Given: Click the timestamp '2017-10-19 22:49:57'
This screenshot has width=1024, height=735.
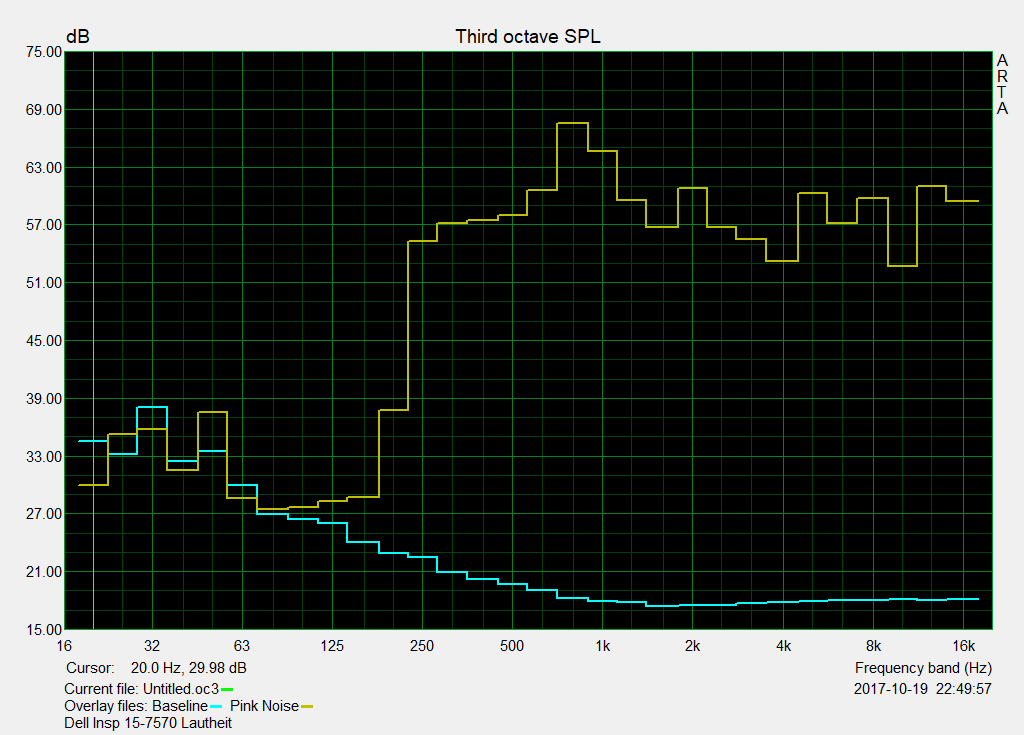Looking at the screenshot, I should coord(923,689).
